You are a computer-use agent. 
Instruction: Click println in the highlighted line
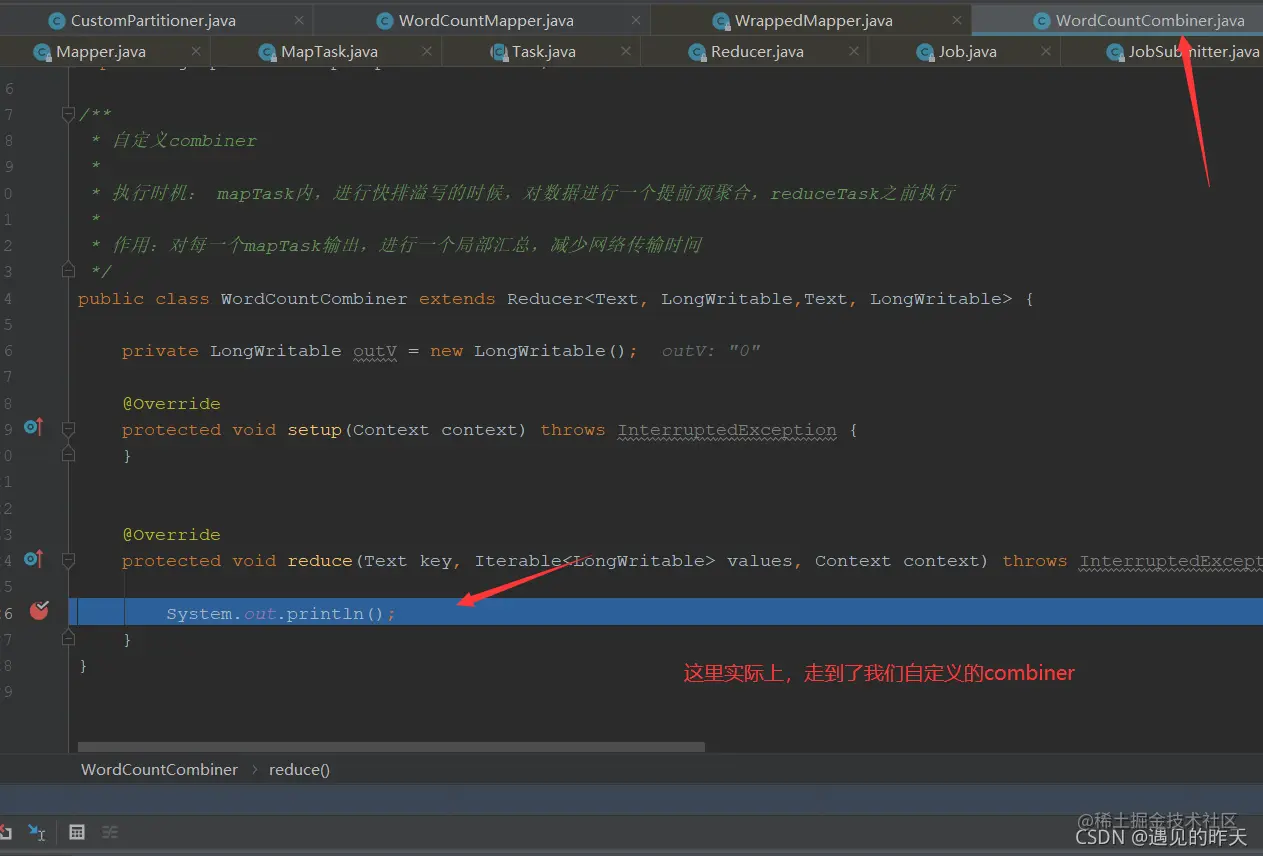tap(325, 613)
